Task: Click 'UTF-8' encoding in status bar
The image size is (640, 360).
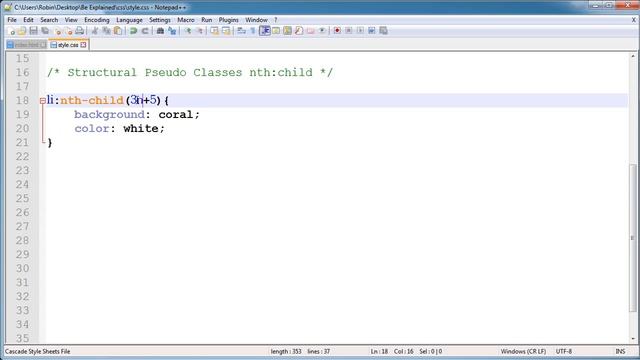Action: pyautogui.click(x=564, y=351)
